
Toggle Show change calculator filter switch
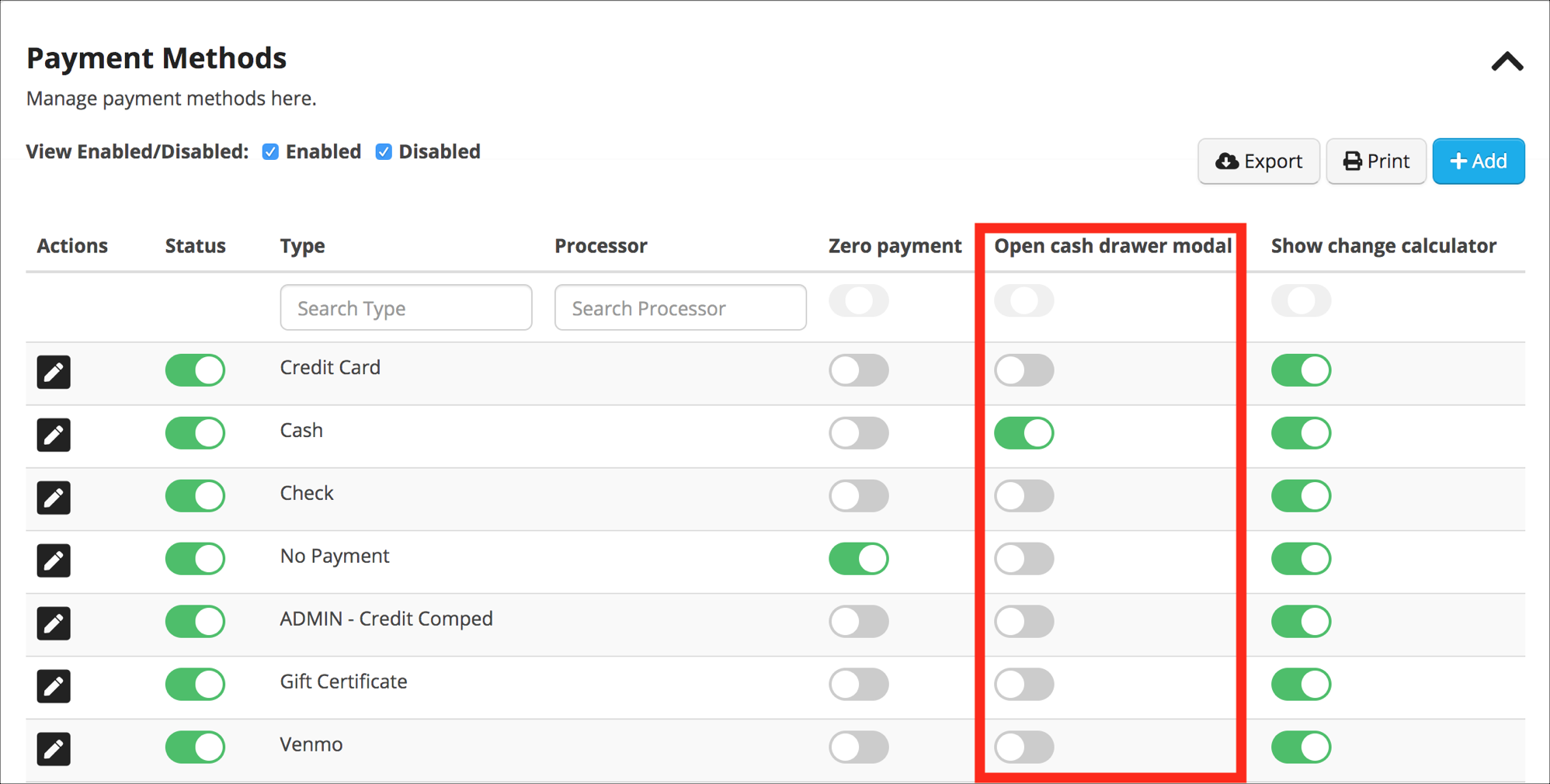(x=1301, y=301)
